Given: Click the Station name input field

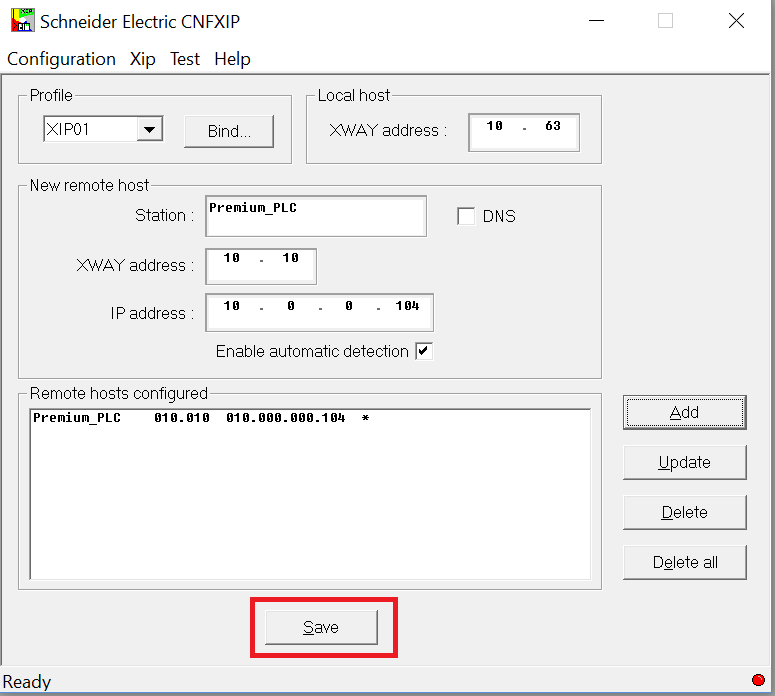Looking at the screenshot, I should pos(316,216).
